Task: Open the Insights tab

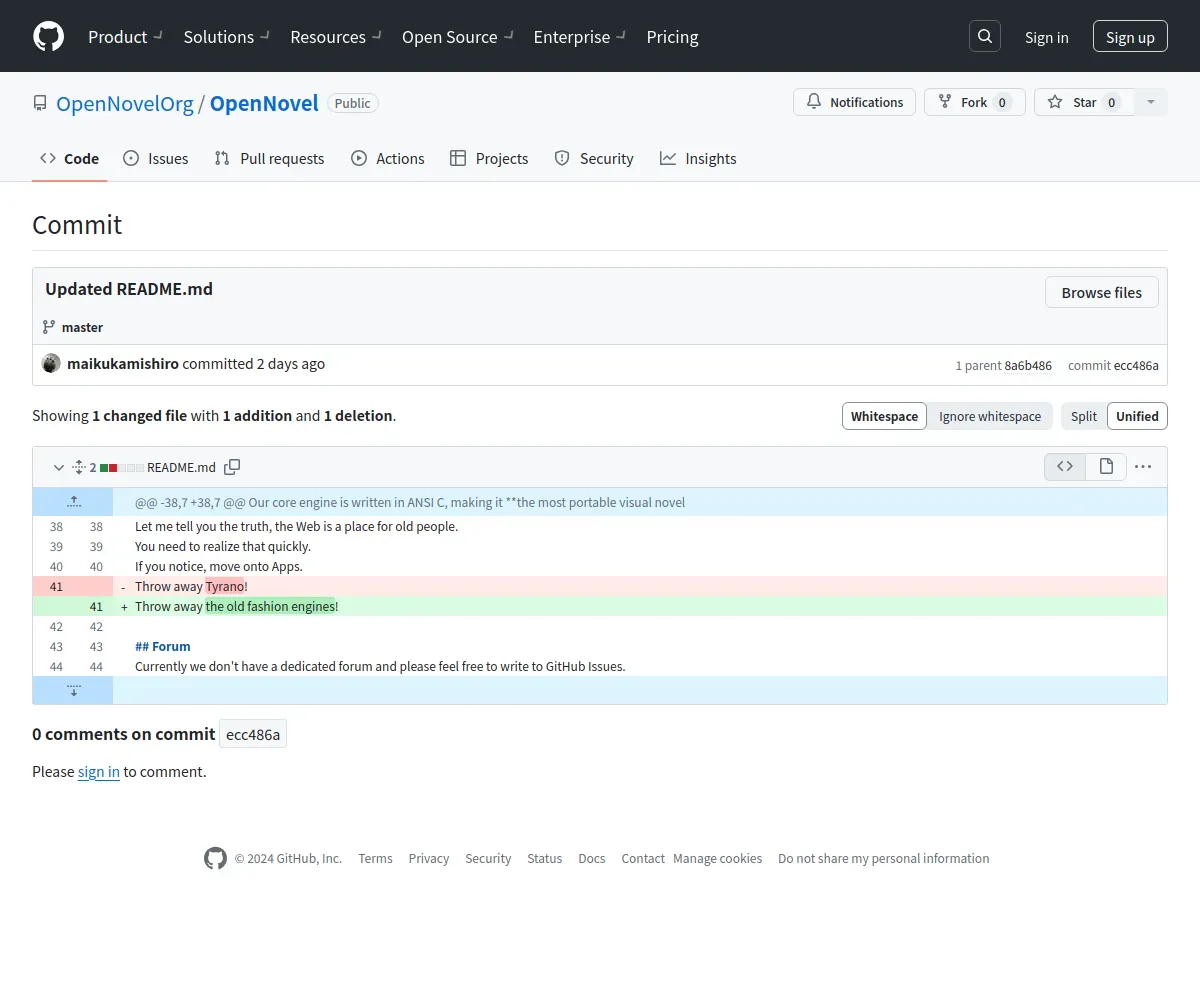Action: coord(698,158)
